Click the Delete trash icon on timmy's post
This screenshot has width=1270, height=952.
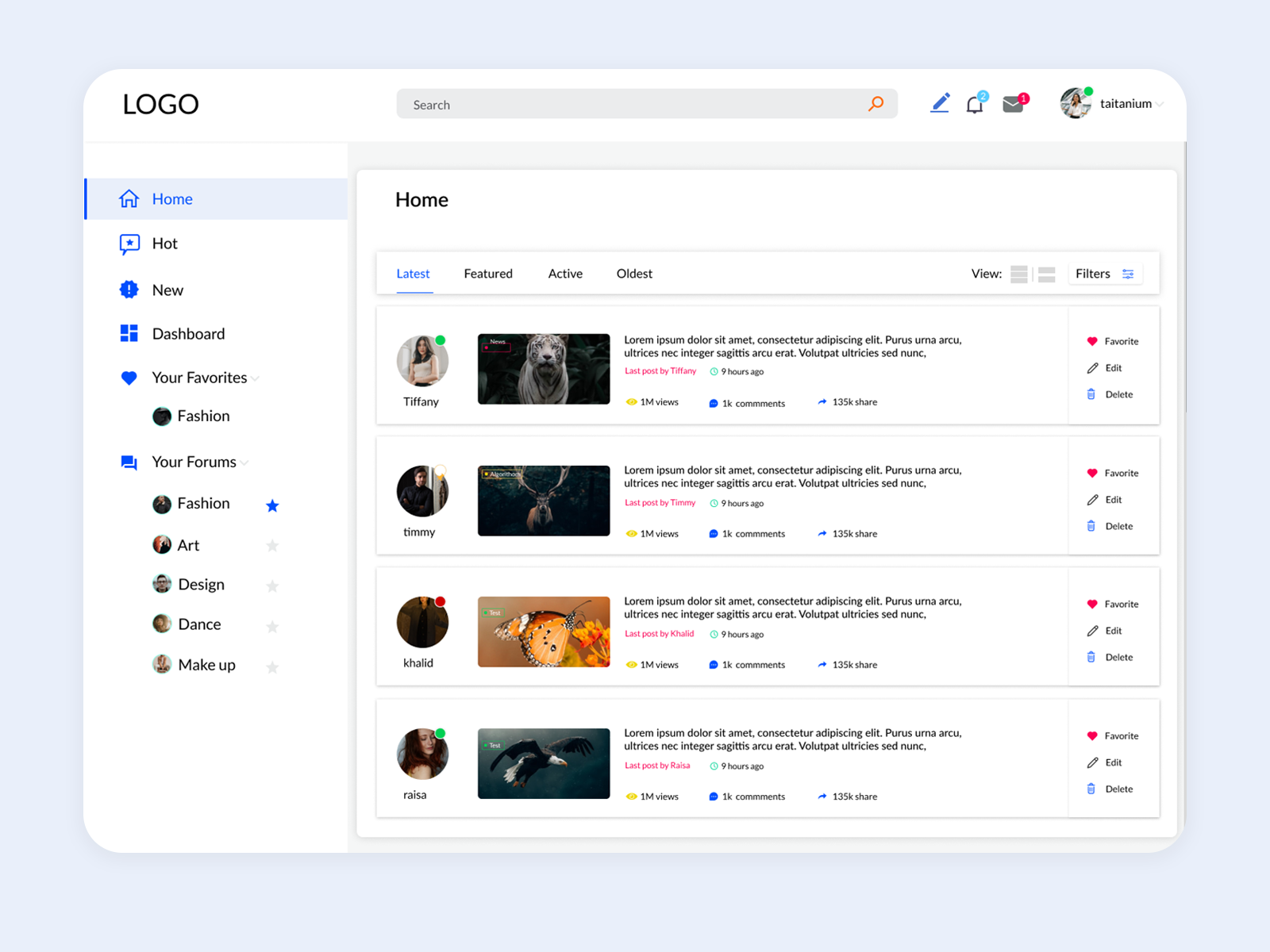pyautogui.click(x=1092, y=525)
